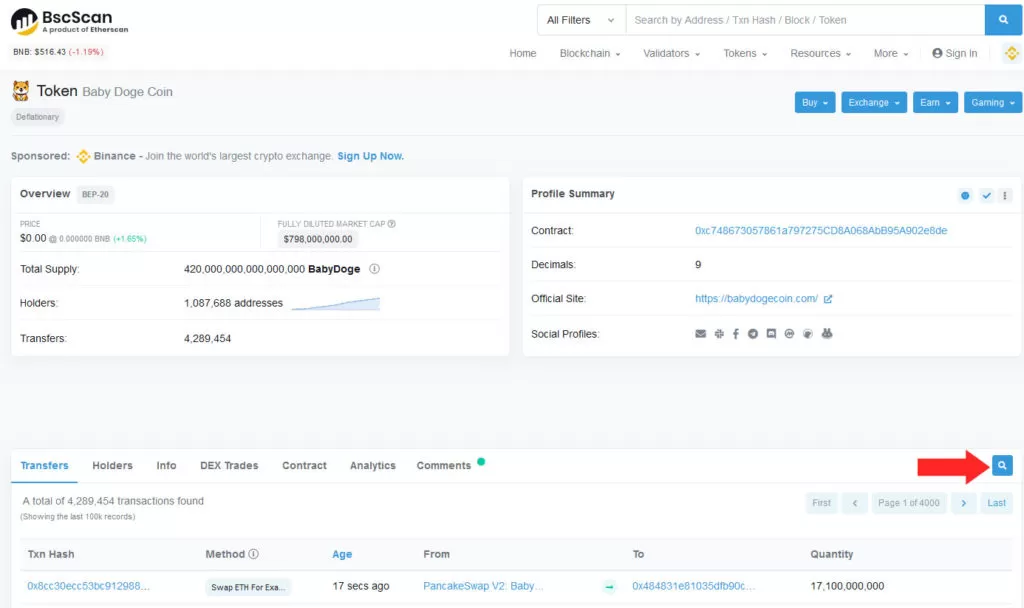Click the Baby Doge Coin token icon
Image resolution: width=1024 pixels, height=608 pixels.
tap(21, 91)
